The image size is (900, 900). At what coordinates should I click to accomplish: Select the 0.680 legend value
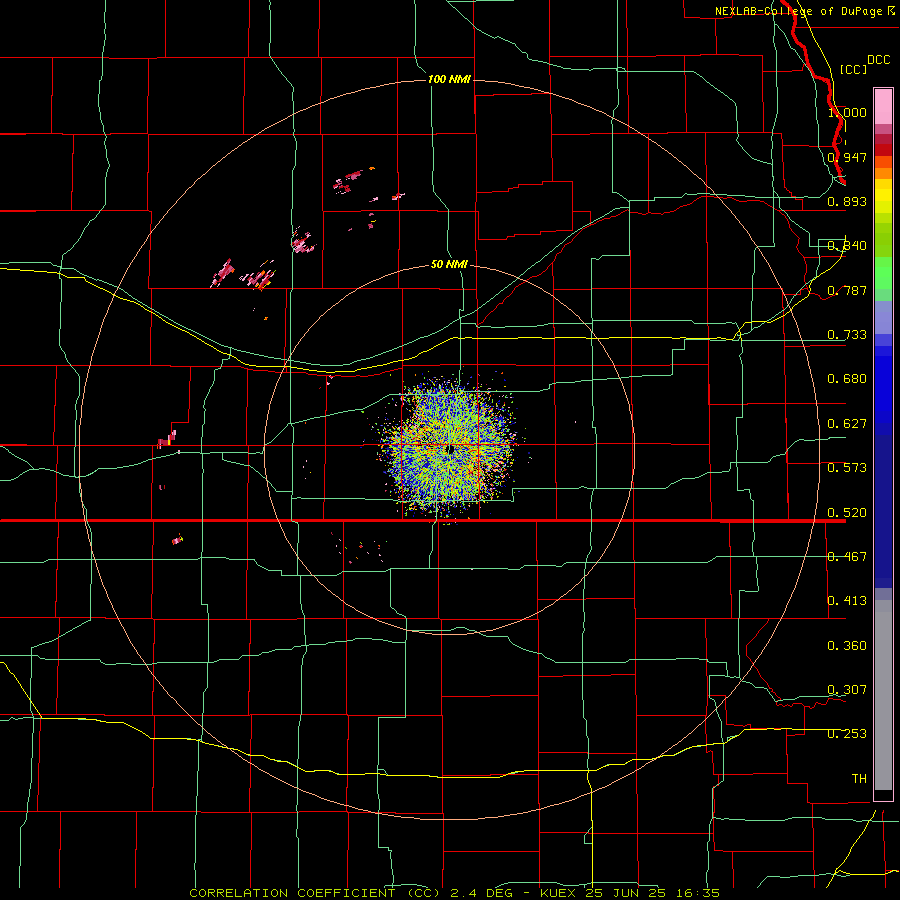pos(847,379)
